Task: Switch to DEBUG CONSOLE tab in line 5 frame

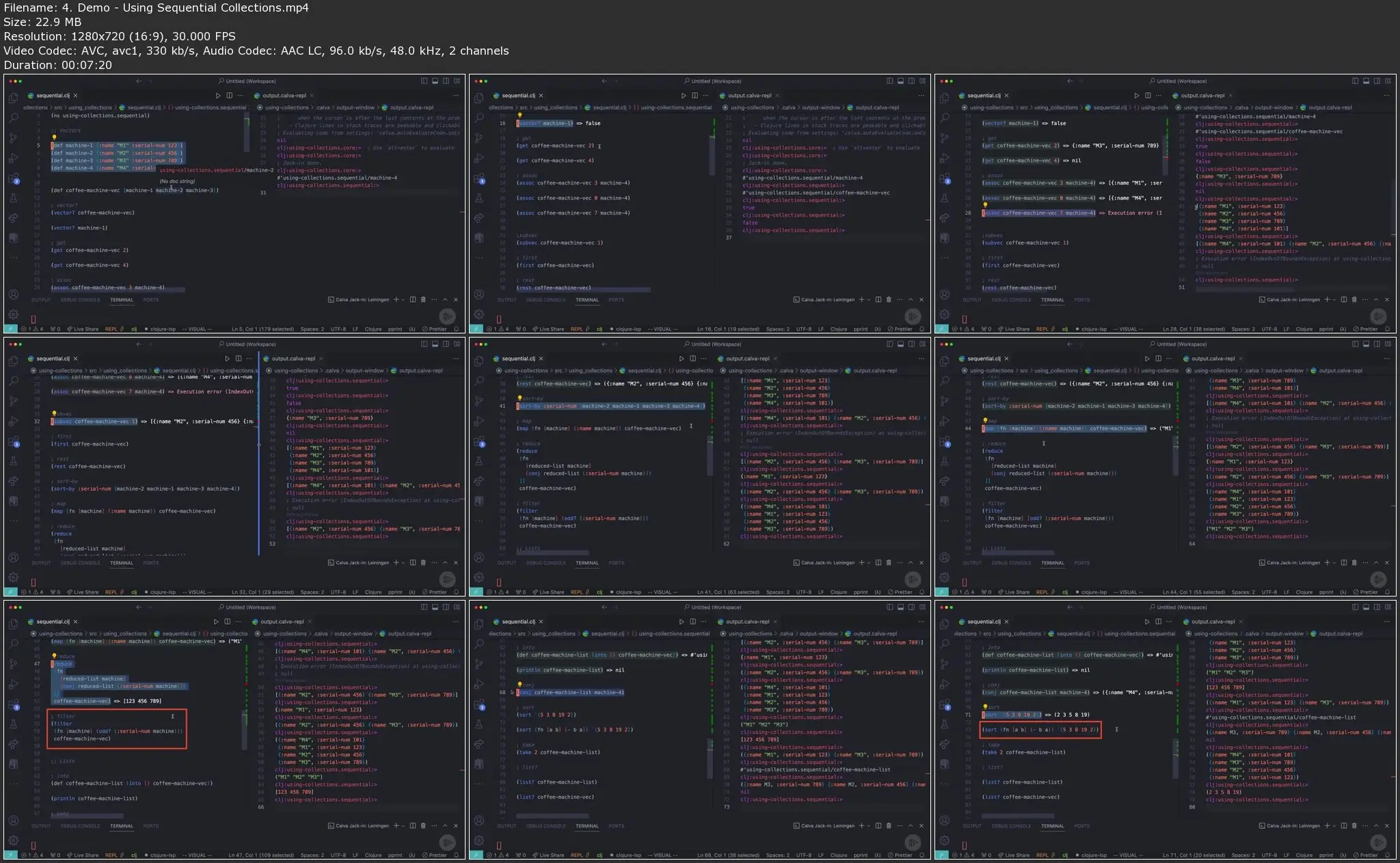Action: pos(80,299)
